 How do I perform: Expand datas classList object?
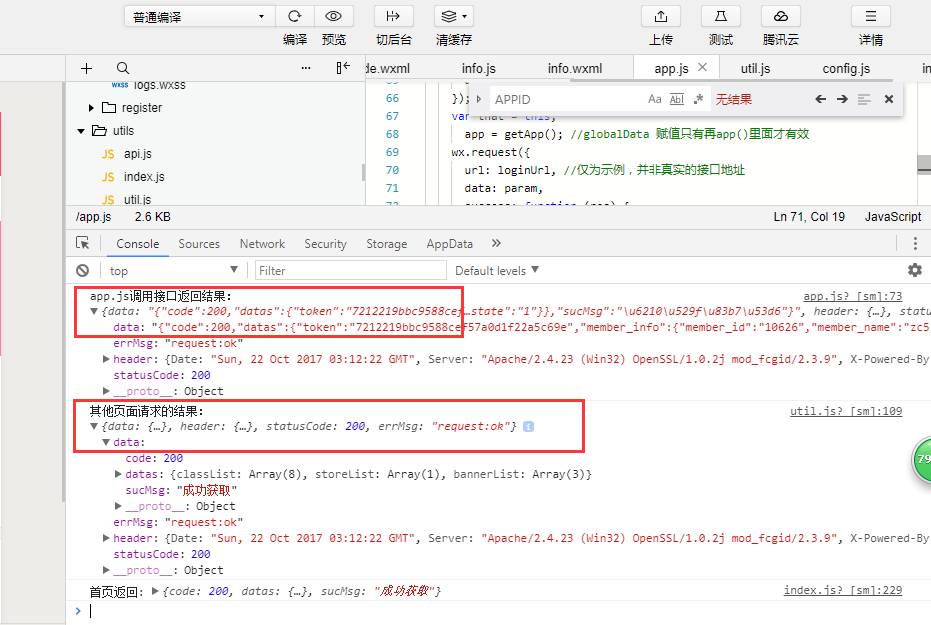pyautogui.click(x=118, y=474)
